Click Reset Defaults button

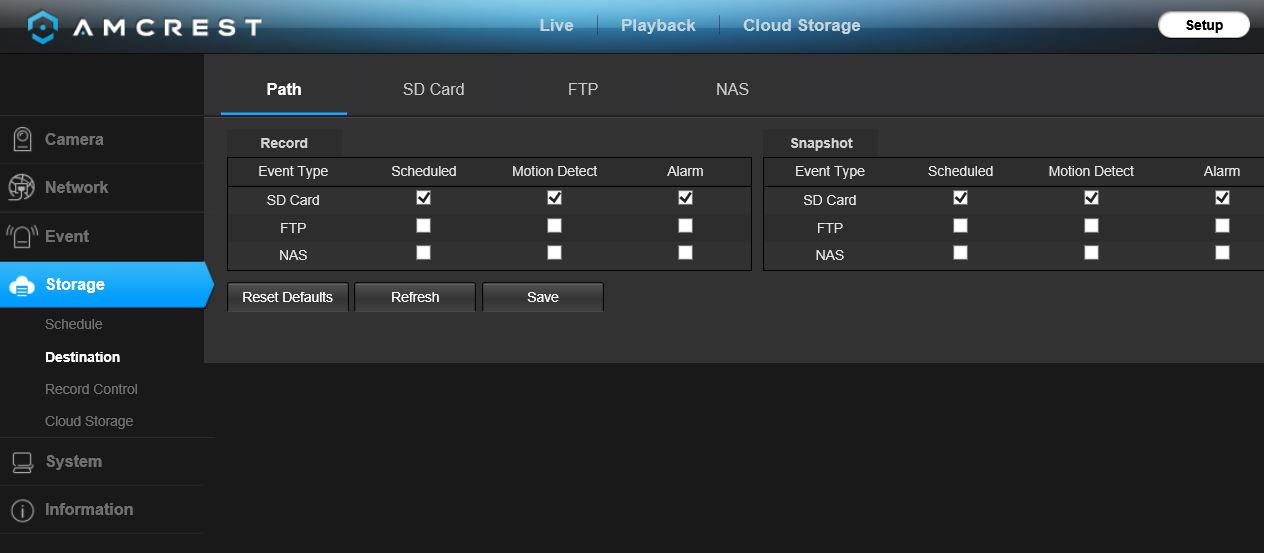288,297
